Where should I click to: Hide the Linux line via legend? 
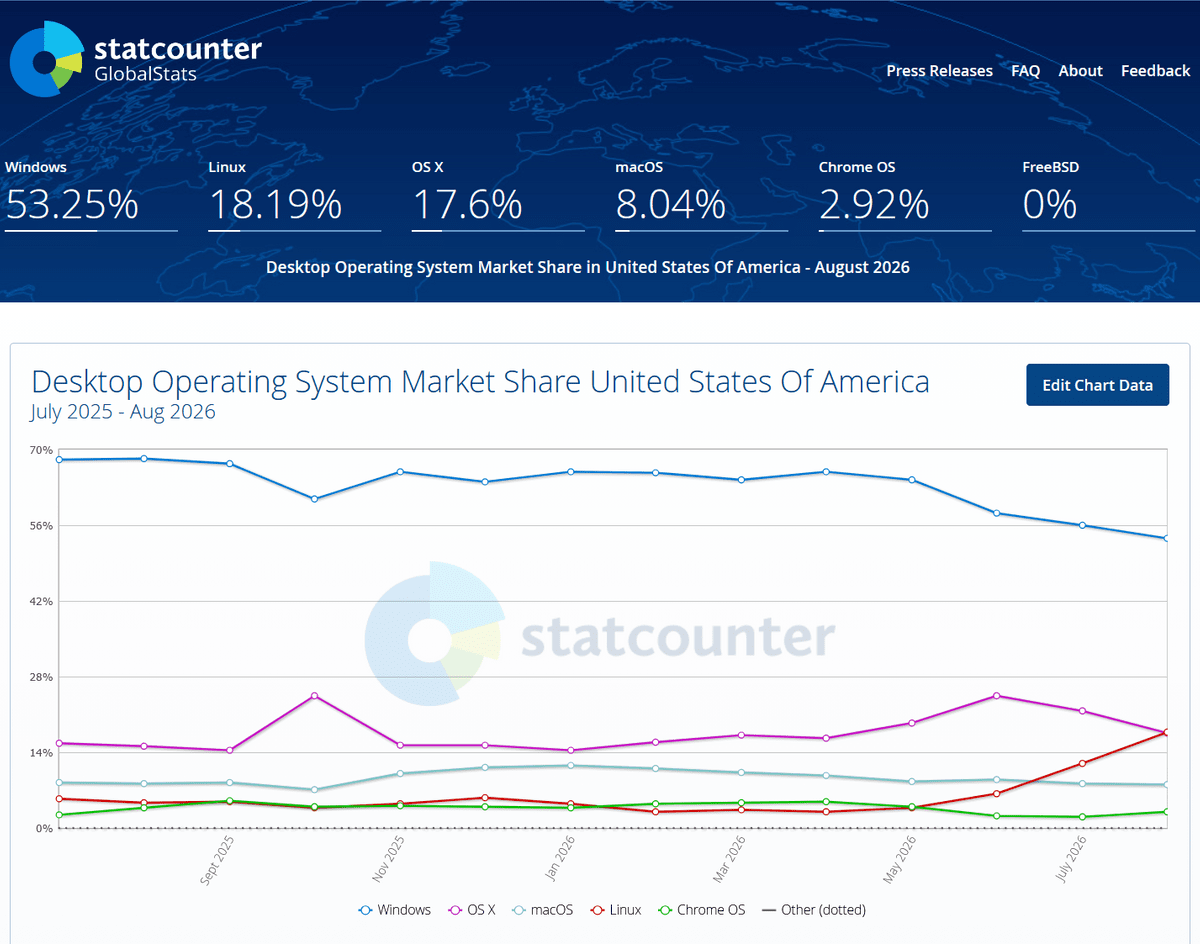tap(615, 910)
